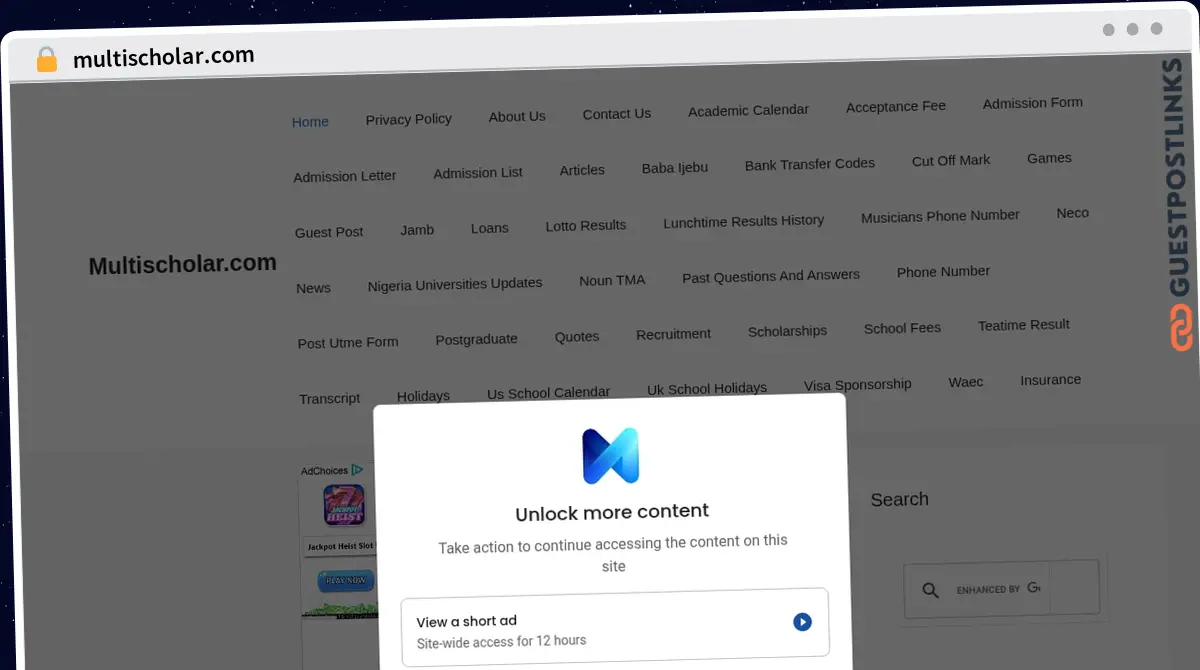Open the School Fees link
The image size is (1200, 670).
(x=902, y=328)
